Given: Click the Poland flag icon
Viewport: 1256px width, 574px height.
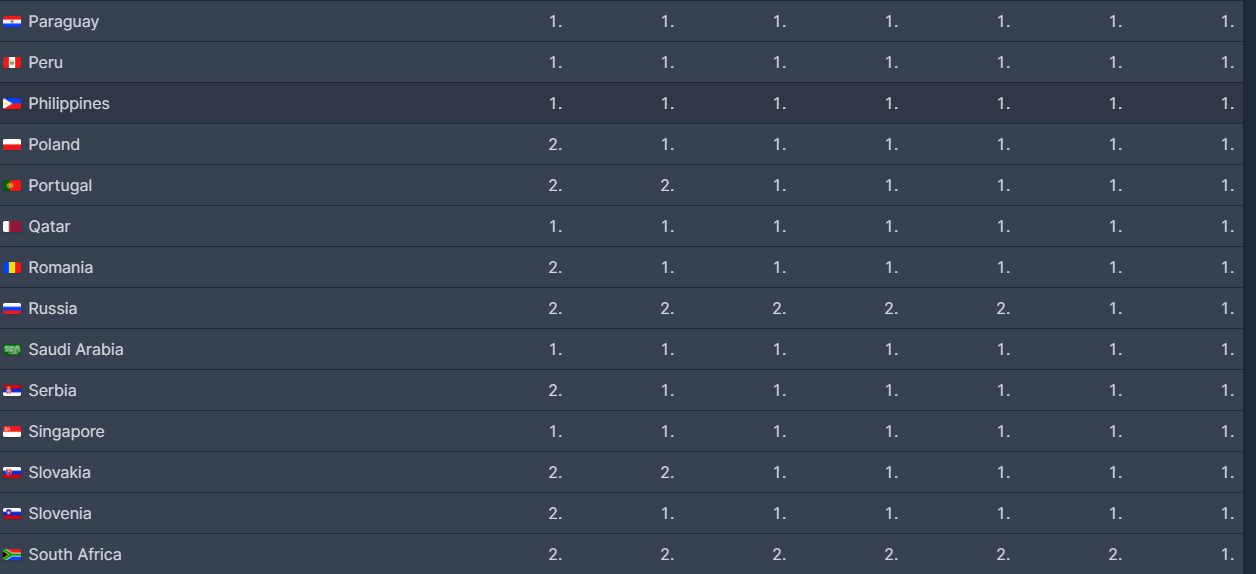Looking at the screenshot, I should (12, 144).
